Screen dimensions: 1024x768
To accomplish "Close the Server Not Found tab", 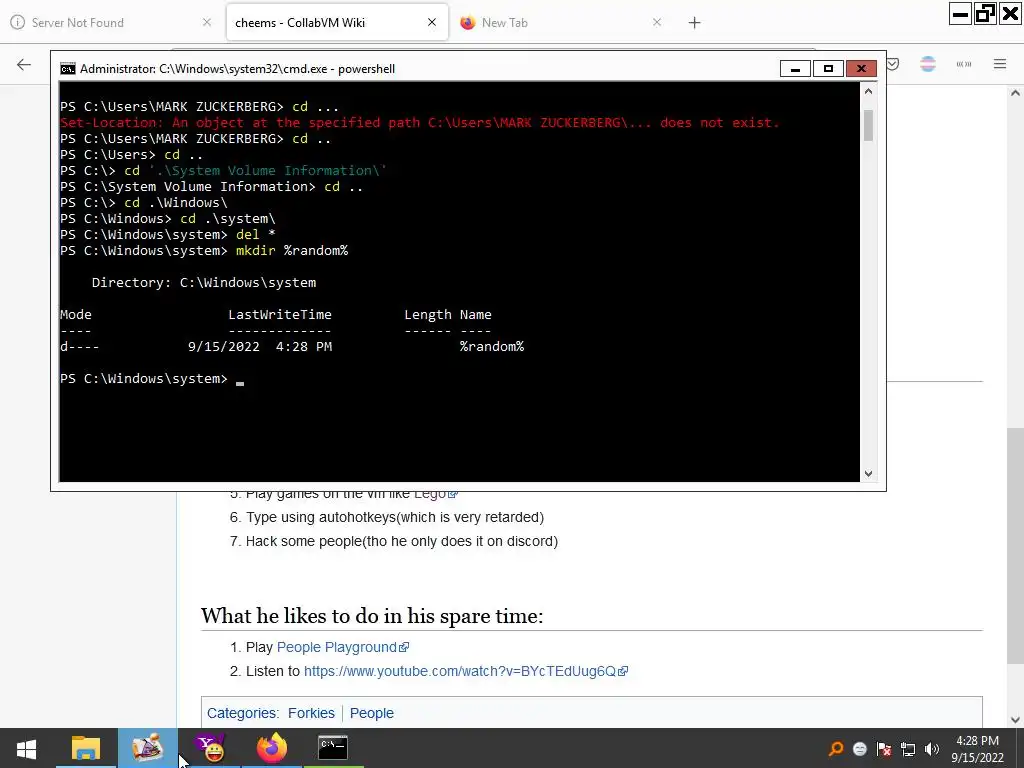I will coord(206,22).
